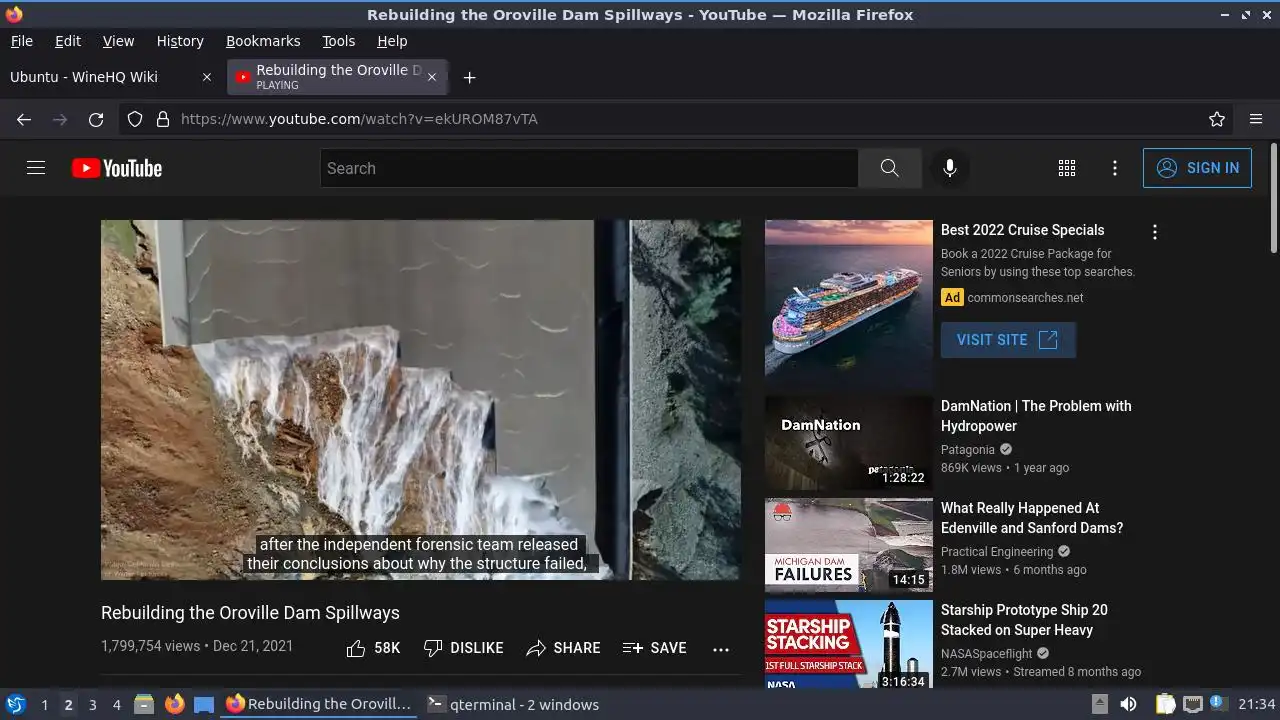The image size is (1280, 720).
Task: Open the File menu
Action: point(22,41)
